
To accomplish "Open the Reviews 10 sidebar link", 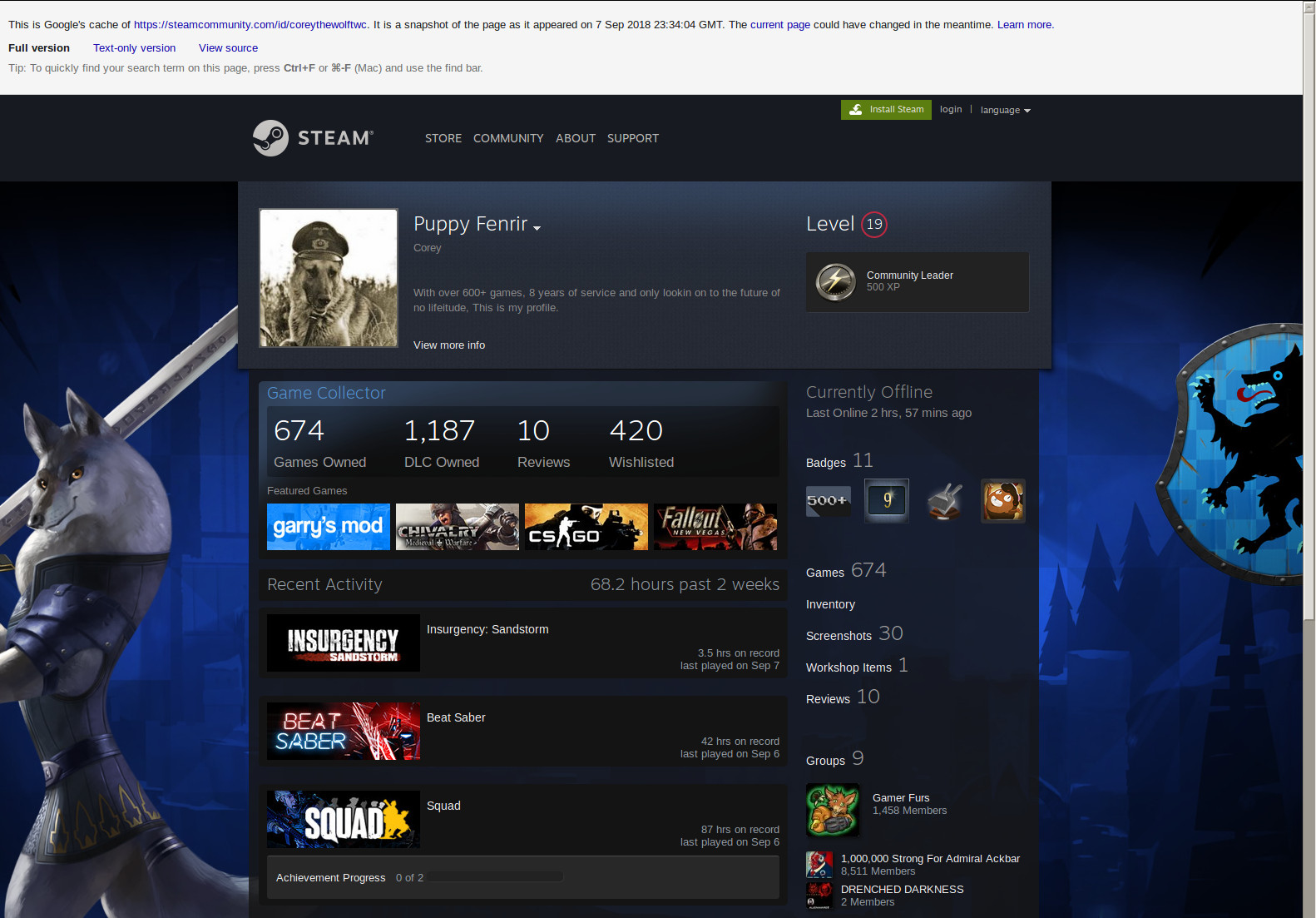I will [843, 697].
